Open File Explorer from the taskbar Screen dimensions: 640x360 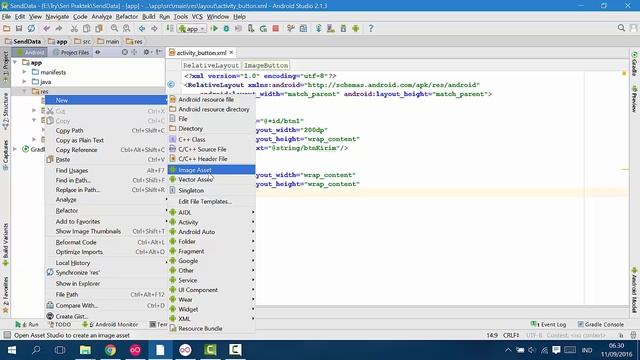pyautogui.click(x=85, y=350)
